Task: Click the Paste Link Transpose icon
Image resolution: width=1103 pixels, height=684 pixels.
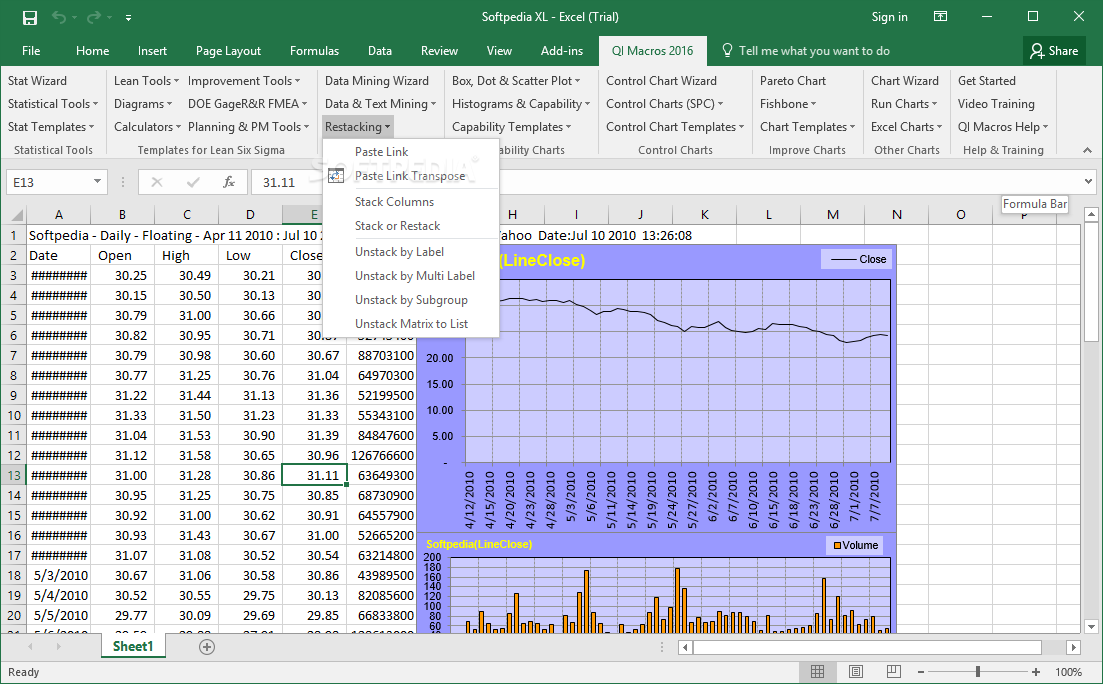Action: 336,176
